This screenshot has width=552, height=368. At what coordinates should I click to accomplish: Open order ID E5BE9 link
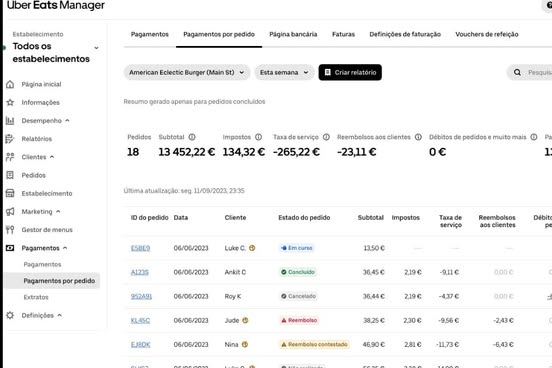(x=140, y=248)
